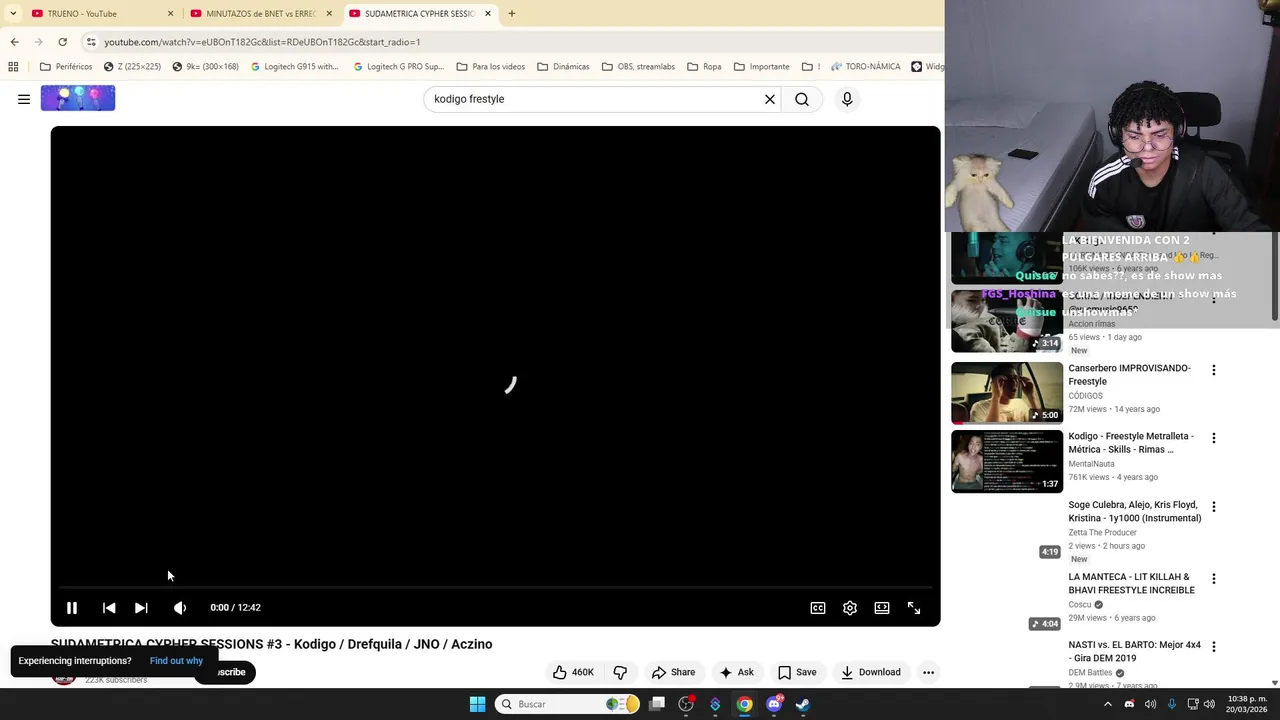This screenshot has height=720, width=1280.
Task: Open a new browser tab
Action: tap(511, 14)
